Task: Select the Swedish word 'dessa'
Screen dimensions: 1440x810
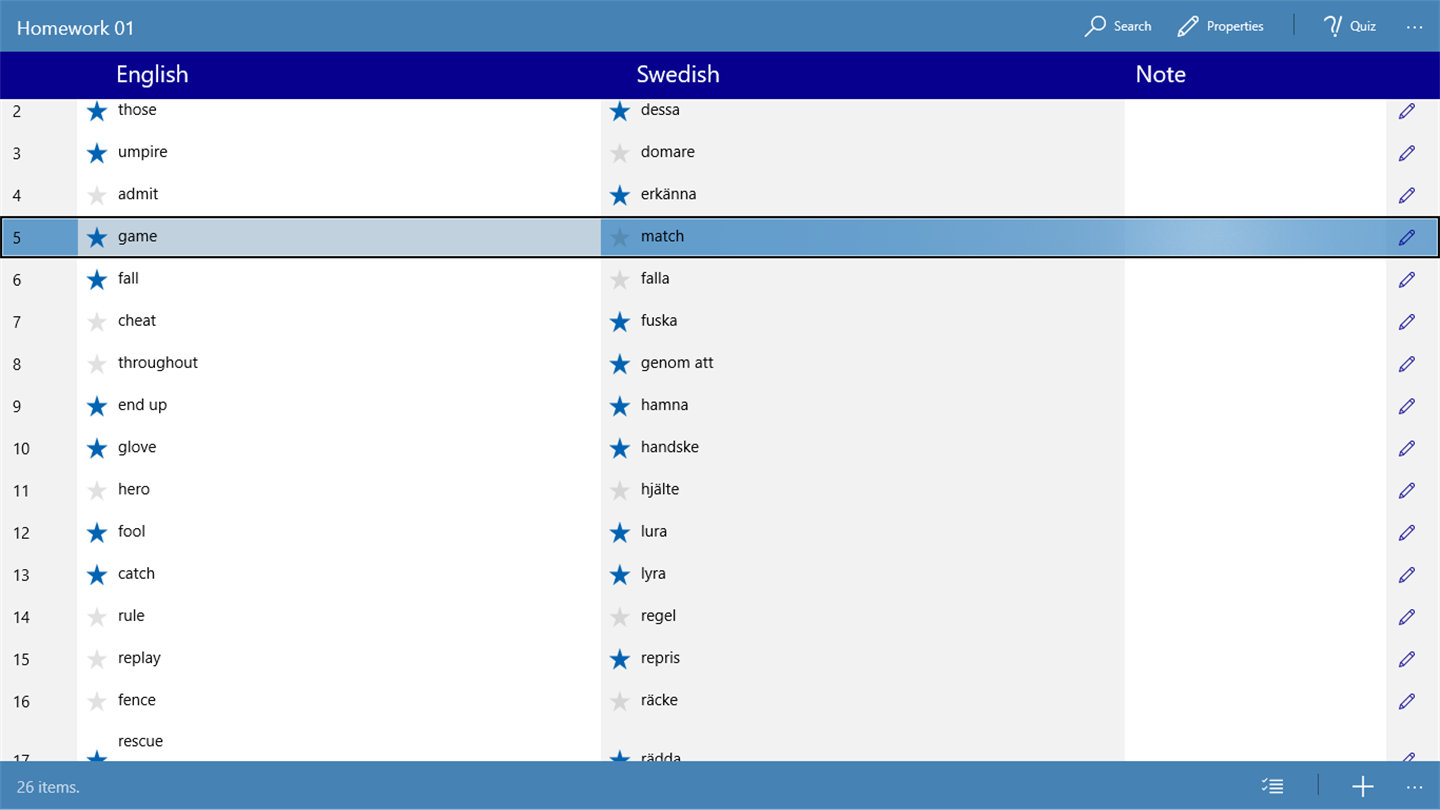Action: point(660,110)
